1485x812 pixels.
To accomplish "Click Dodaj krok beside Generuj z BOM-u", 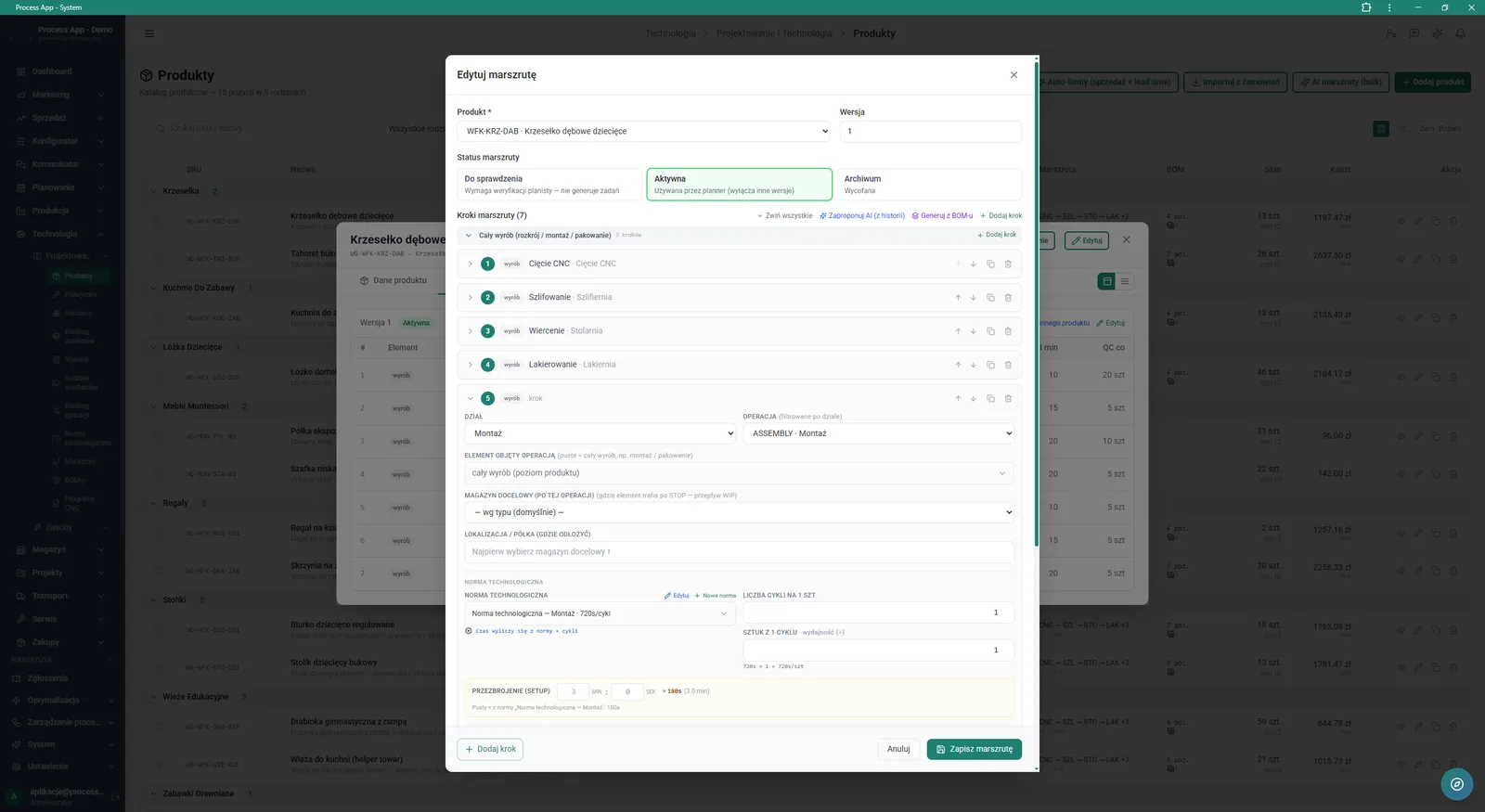I will (x=1001, y=215).
